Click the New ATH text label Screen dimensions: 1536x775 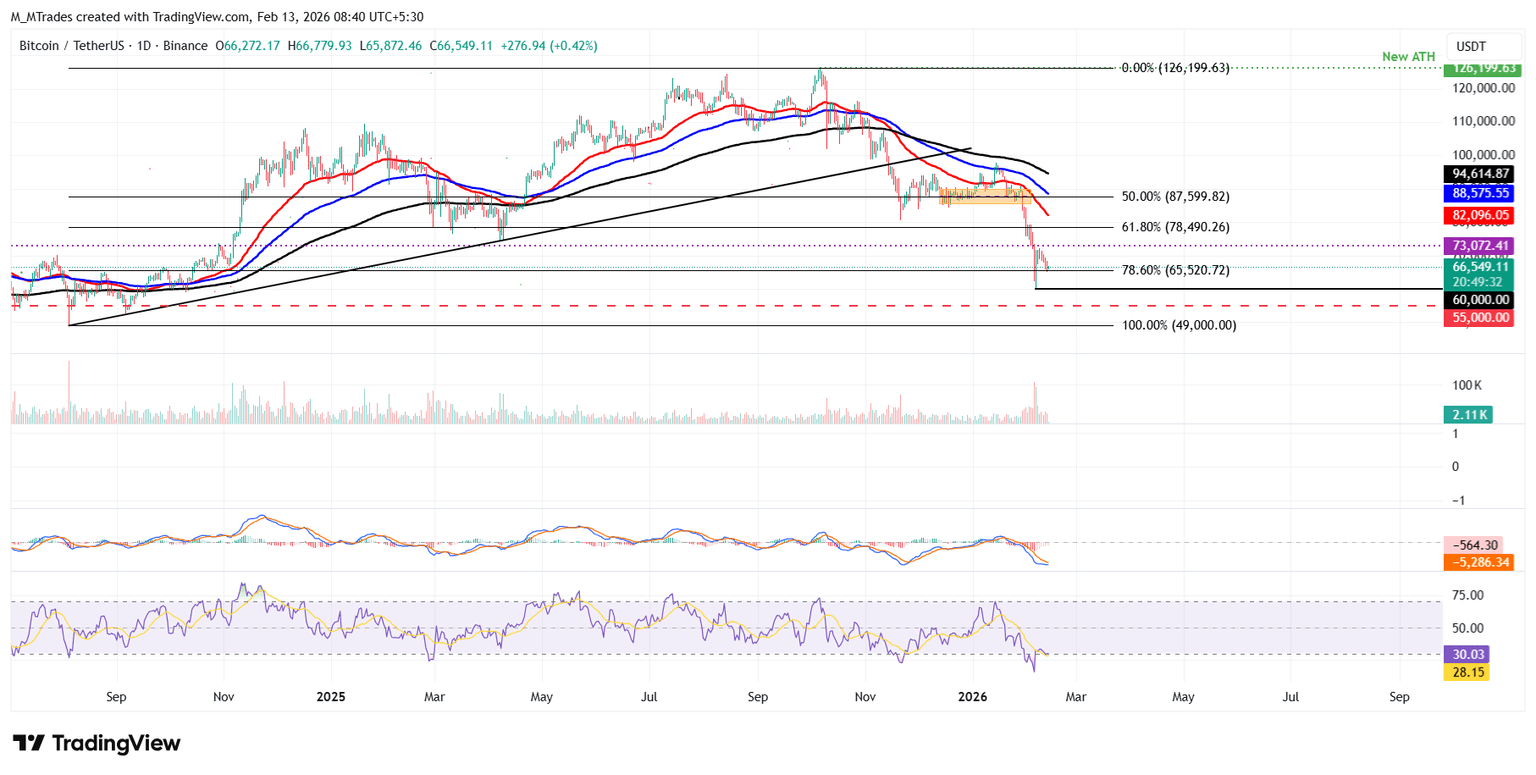1408,56
